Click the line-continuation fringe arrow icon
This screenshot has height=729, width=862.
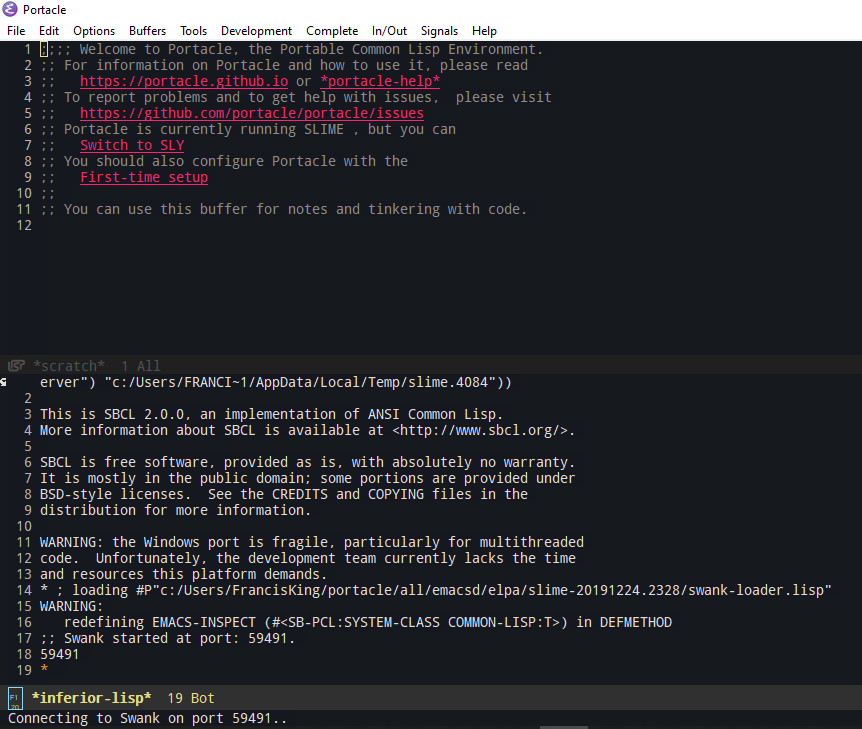[3, 382]
